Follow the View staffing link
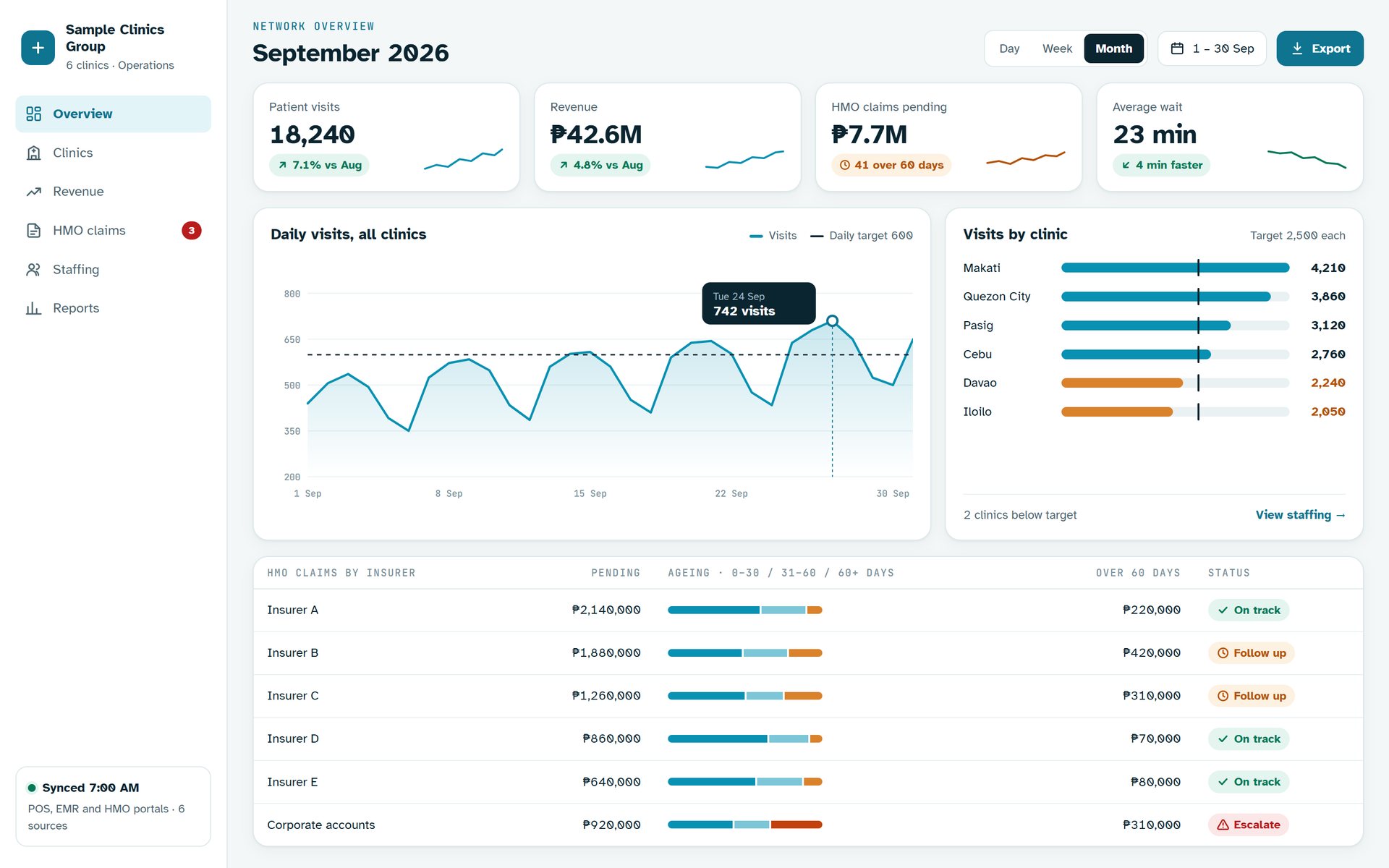The image size is (1389, 868). click(1300, 515)
